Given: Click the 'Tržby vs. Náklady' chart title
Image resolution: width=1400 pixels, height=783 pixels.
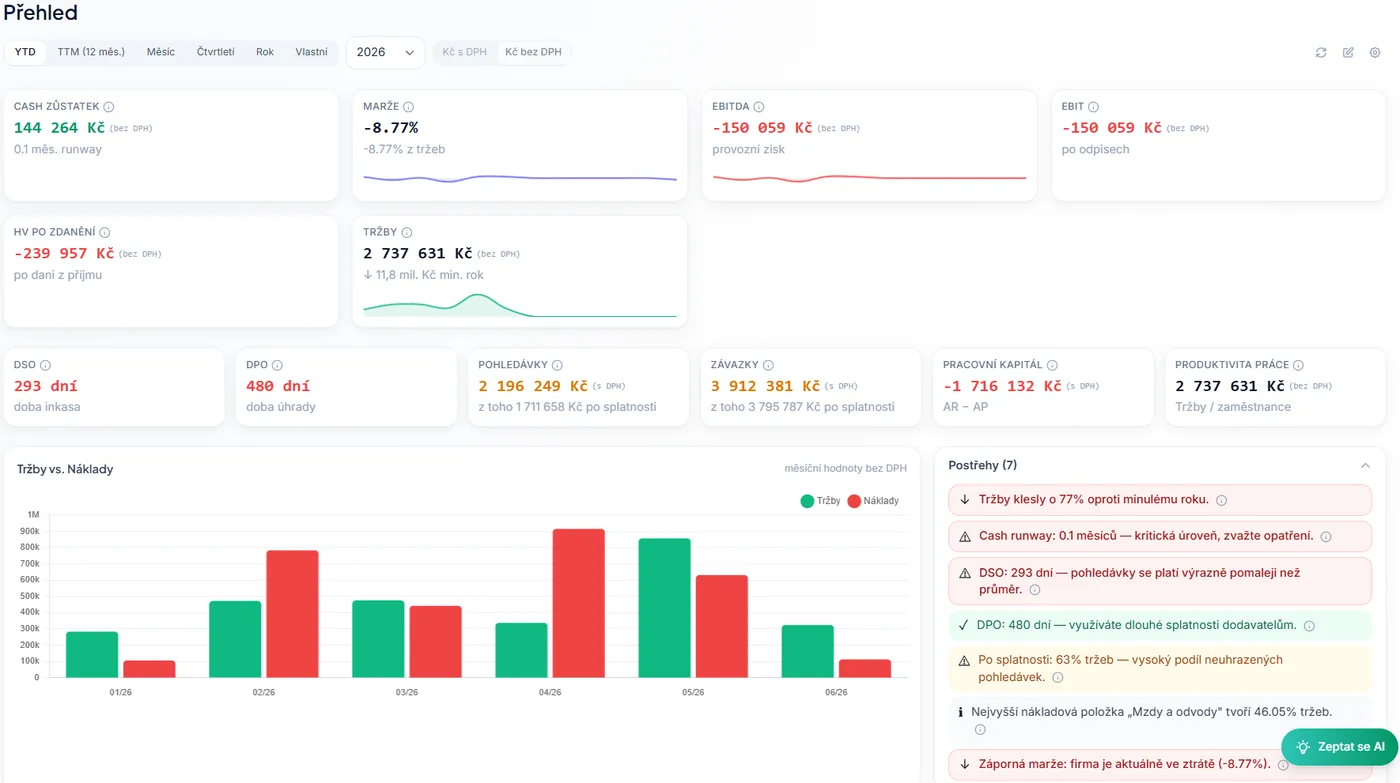Looking at the screenshot, I should pos(65,469).
